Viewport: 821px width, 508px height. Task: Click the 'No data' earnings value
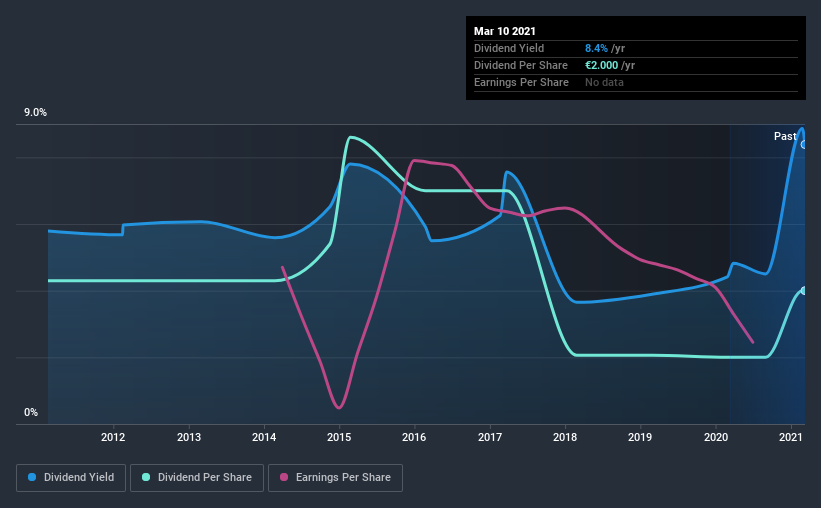point(604,82)
